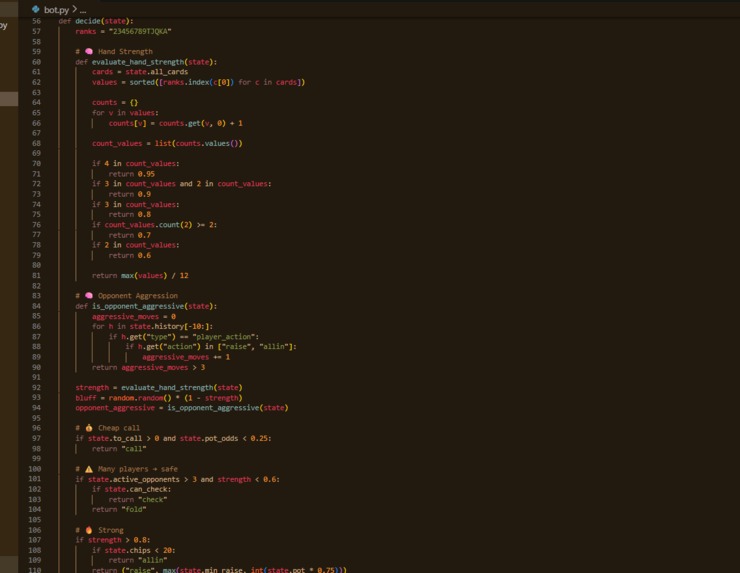740x573 pixels.
Task: Click the 'cards = state.all_cards' line
Action: pyautogui.click(x=140, y=72)
